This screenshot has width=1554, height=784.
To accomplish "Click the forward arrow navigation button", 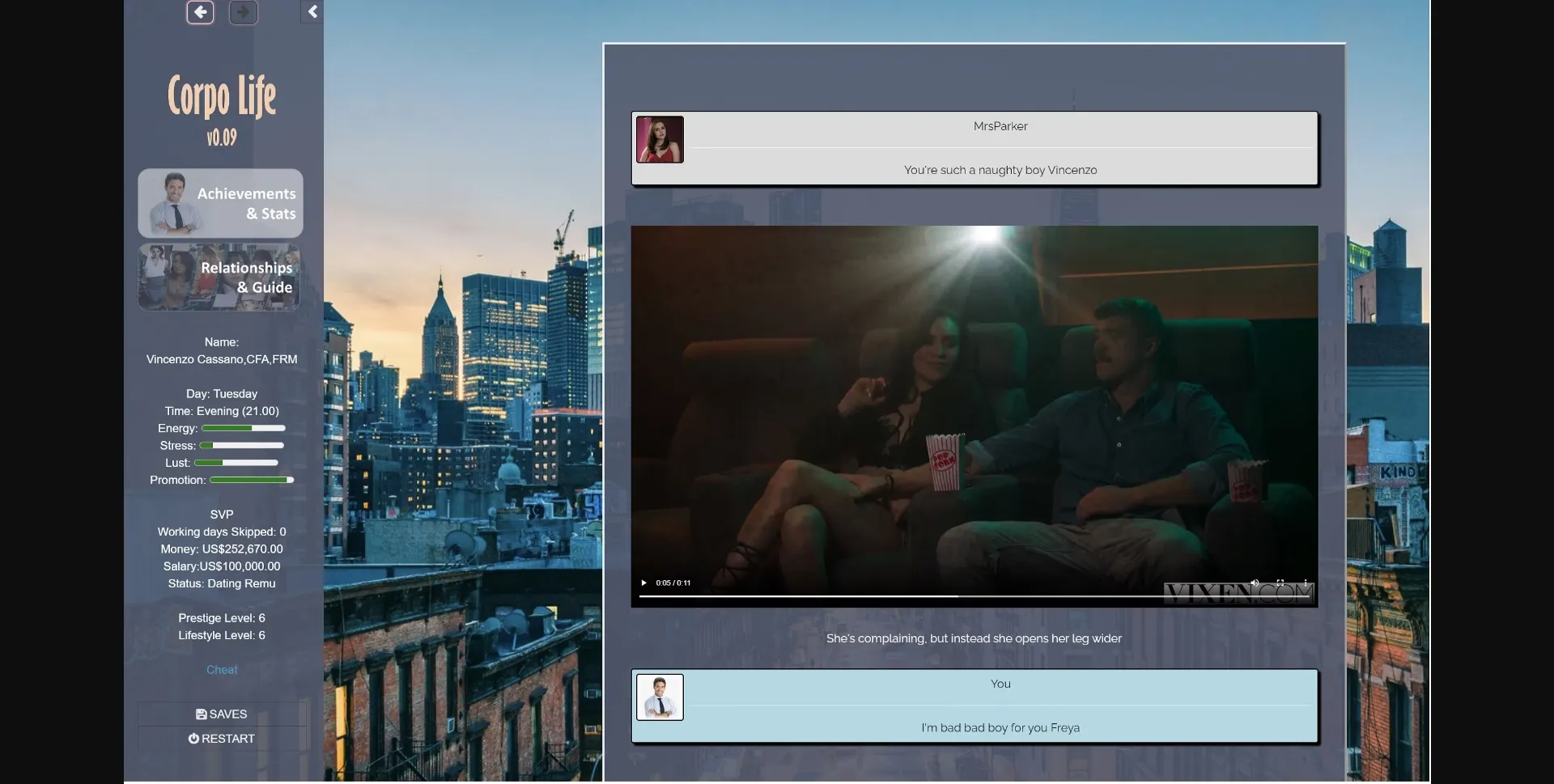I will [x=243, y=13].
